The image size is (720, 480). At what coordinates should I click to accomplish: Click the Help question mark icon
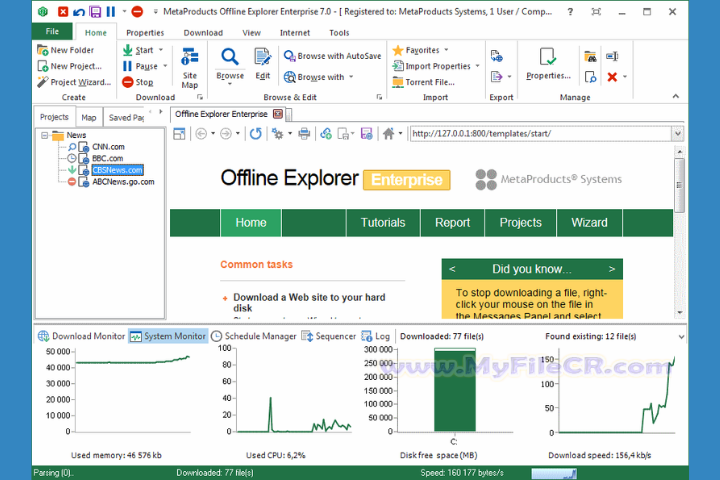coord(570,12)
